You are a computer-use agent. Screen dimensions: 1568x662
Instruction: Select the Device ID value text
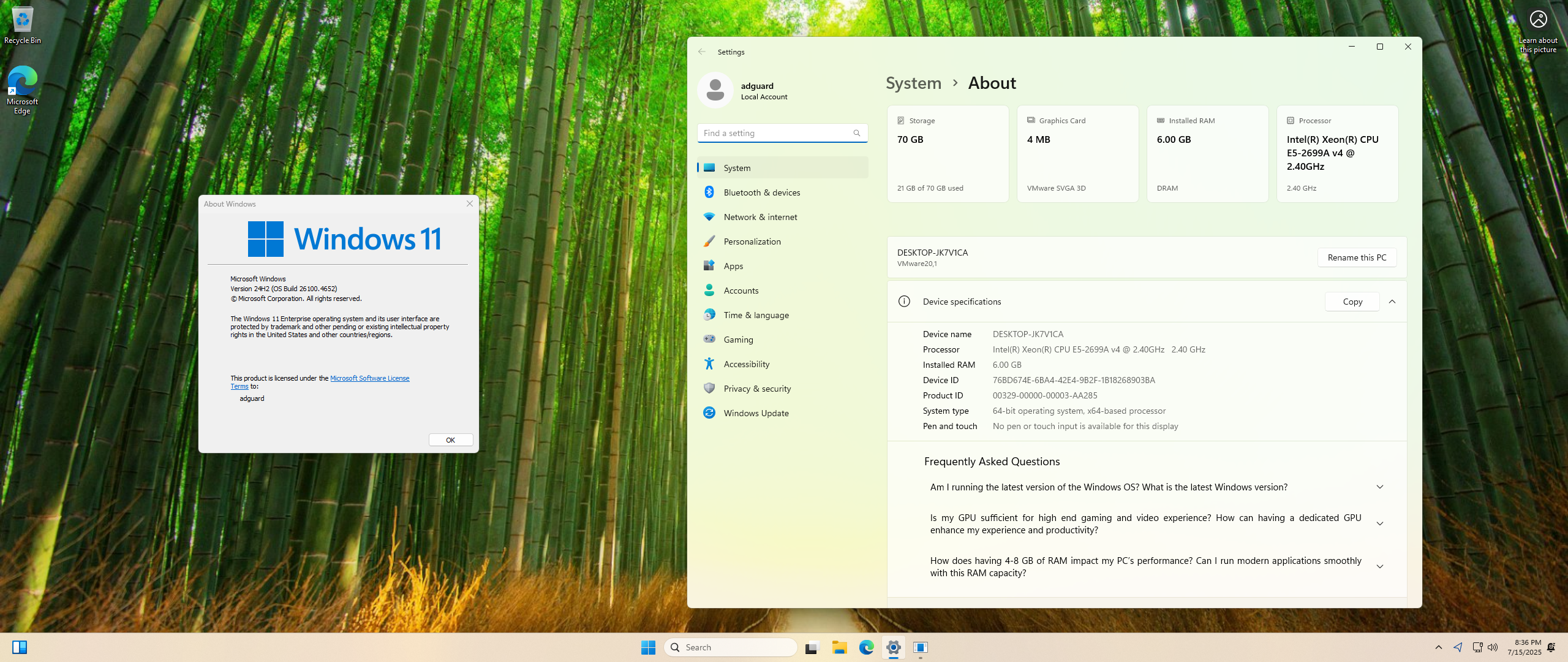(1074, 380)
